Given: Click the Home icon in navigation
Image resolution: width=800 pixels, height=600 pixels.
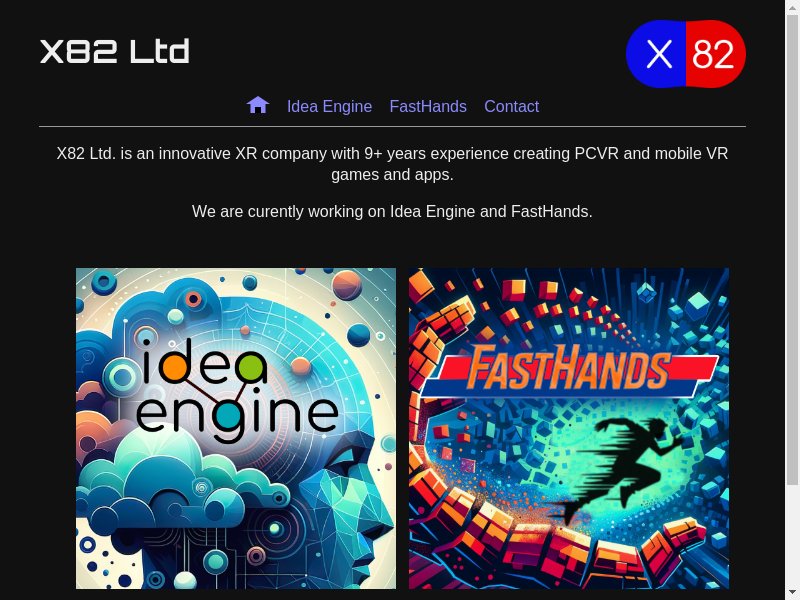Looking at the screenshot, I should click(258, 105).
